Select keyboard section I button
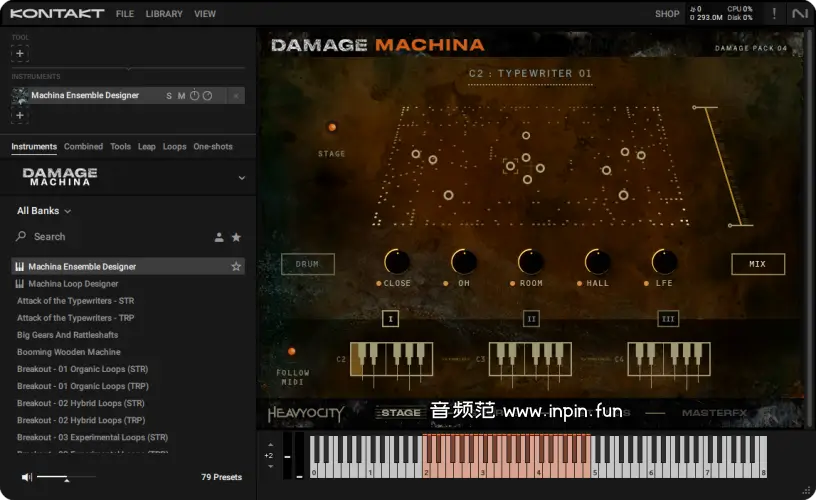The image size is (816, 500). (x=390, y=319)
